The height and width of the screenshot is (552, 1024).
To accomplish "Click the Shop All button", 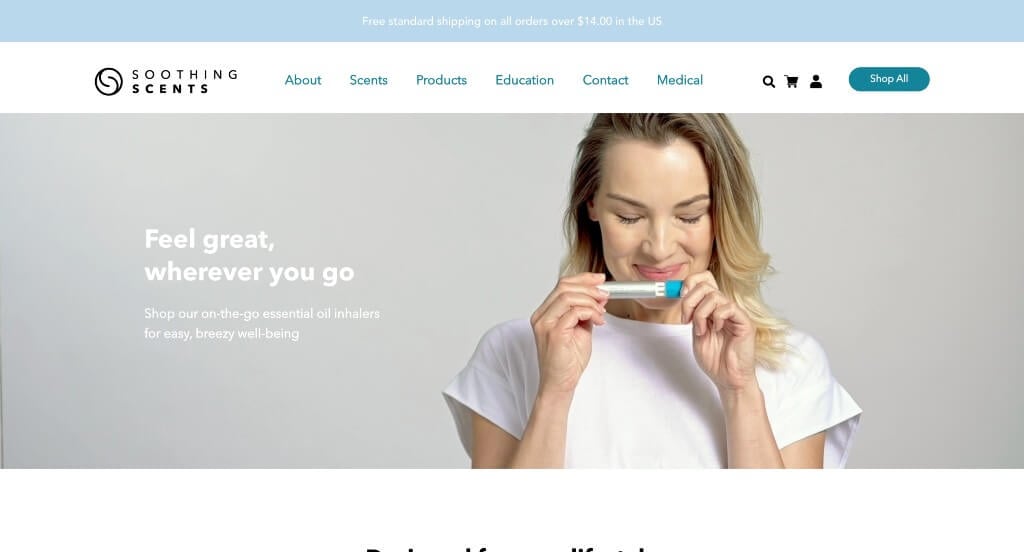I will (x=889, y=79).
